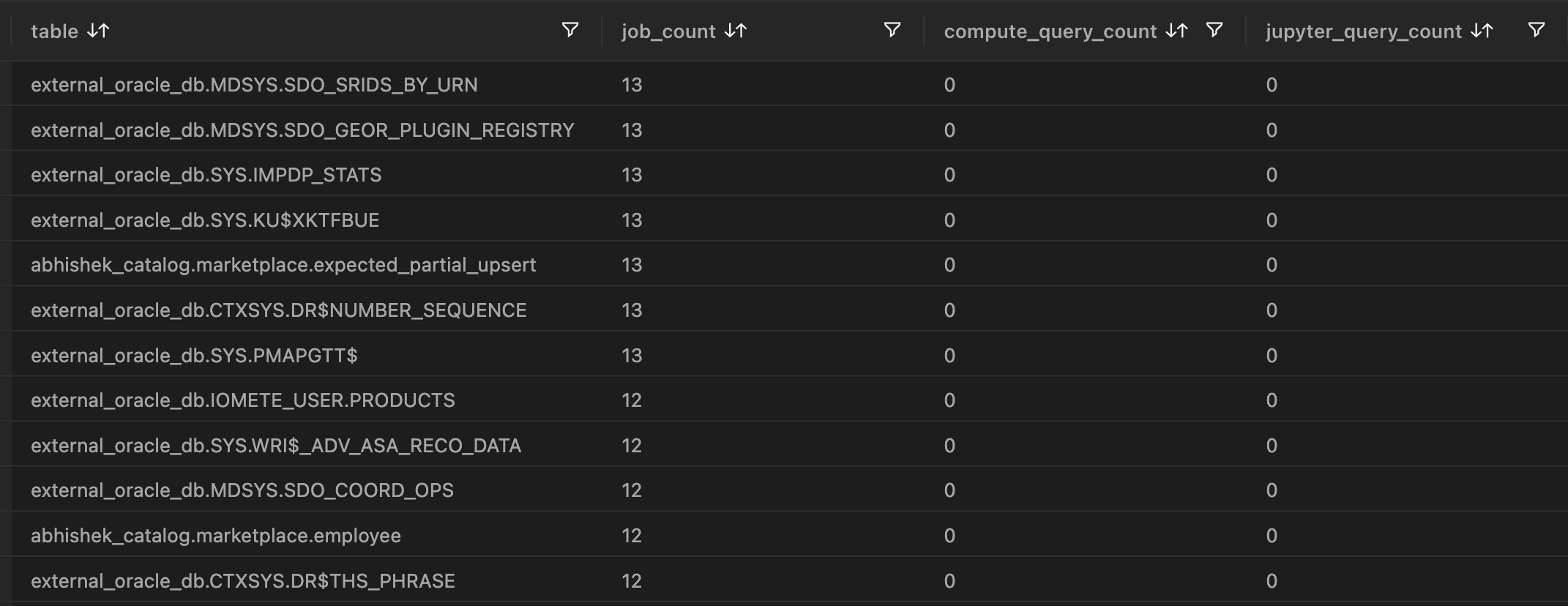Open the filter for table column
1568x606 pixels.
[570, 30]
